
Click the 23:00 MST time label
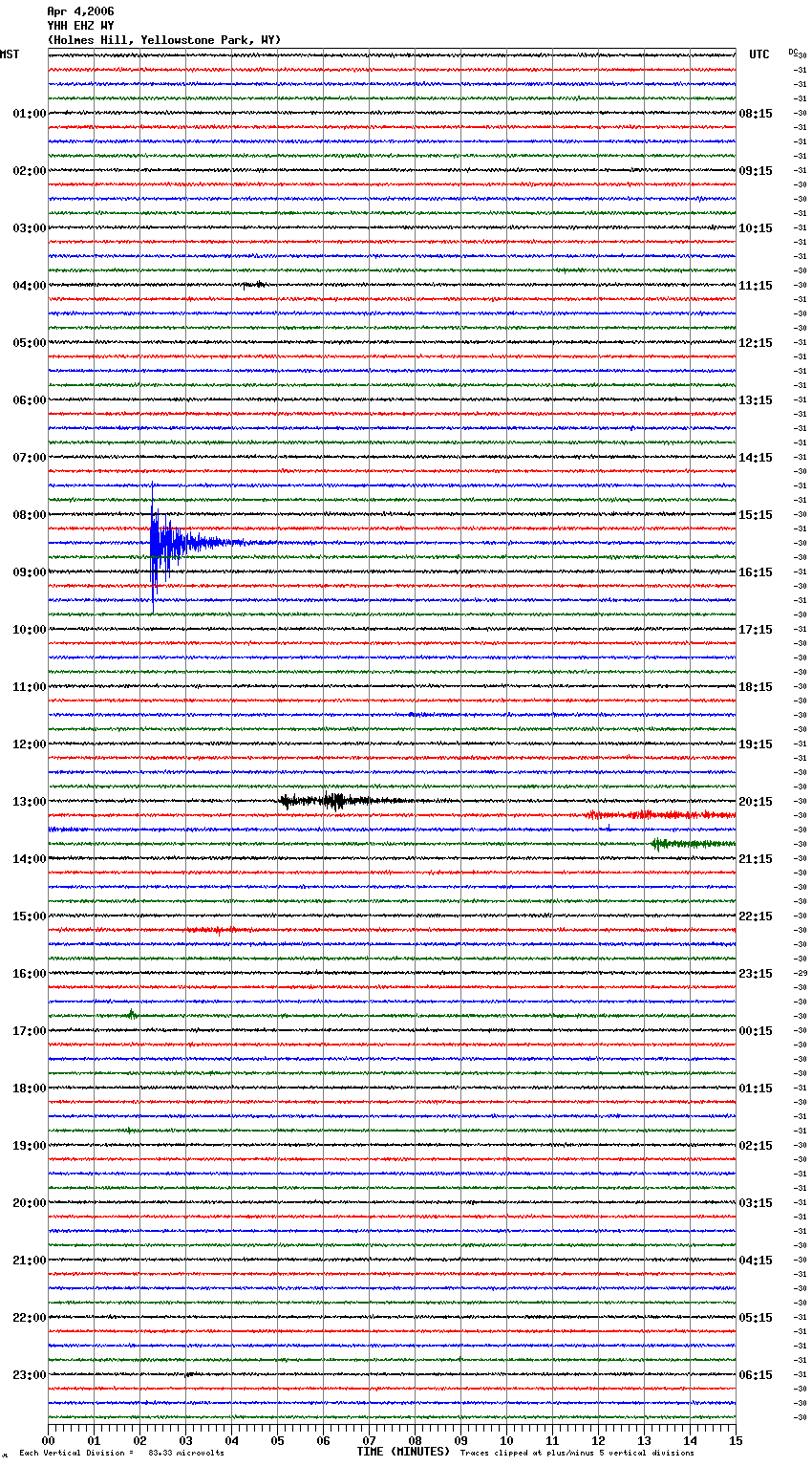(30, 1375)
